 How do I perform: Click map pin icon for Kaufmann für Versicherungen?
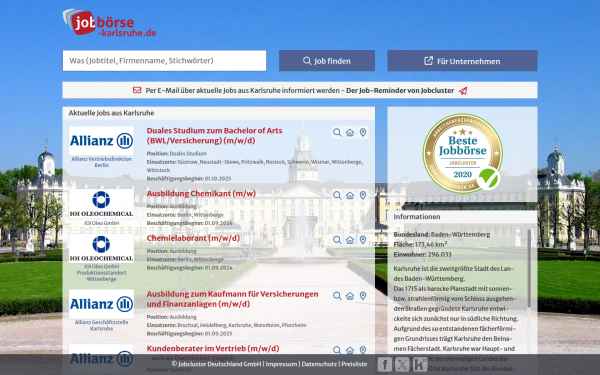click(363, 296)
